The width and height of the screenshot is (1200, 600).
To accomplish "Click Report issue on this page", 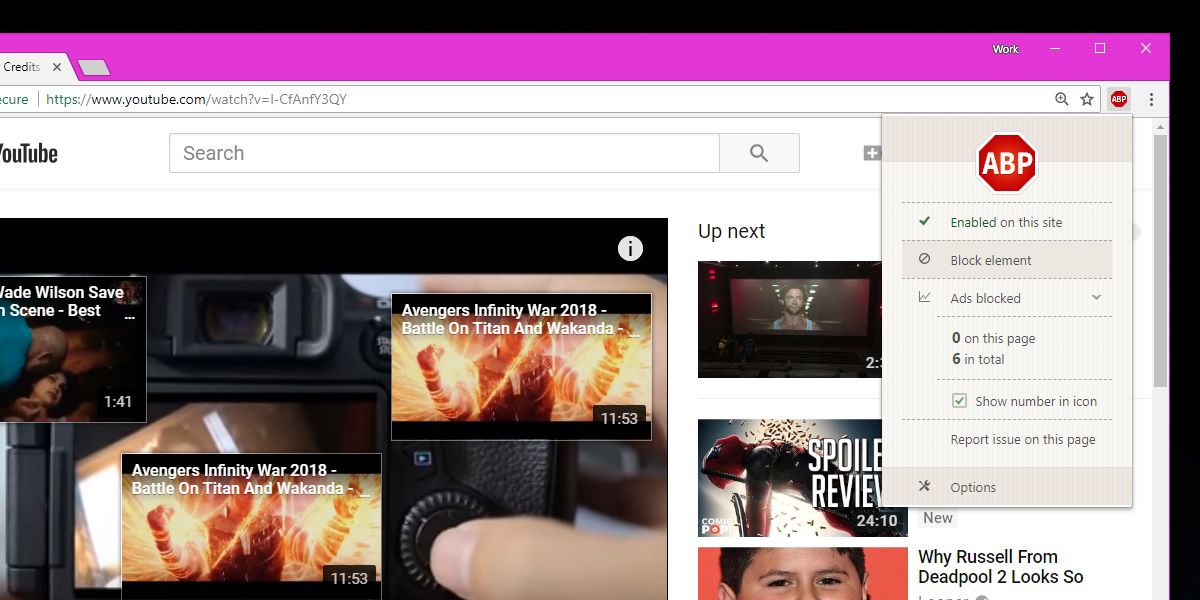I will tap(1023, 439).
